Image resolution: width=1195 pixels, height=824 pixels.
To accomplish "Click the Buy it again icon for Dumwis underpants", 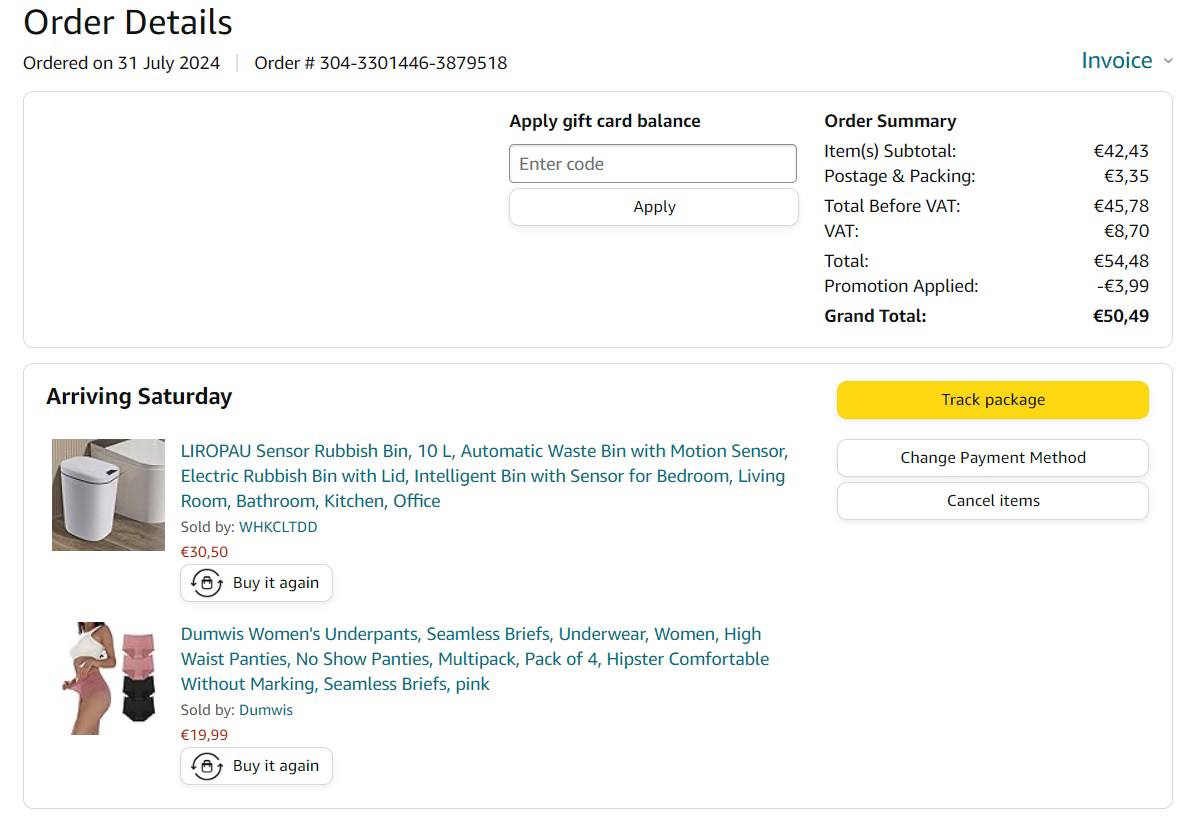I will (x=207, y=766).
